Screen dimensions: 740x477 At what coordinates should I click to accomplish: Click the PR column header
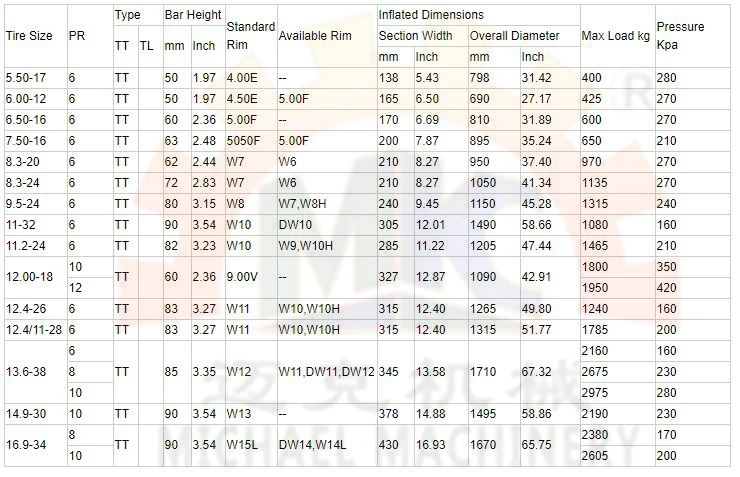tap(76, 35)
